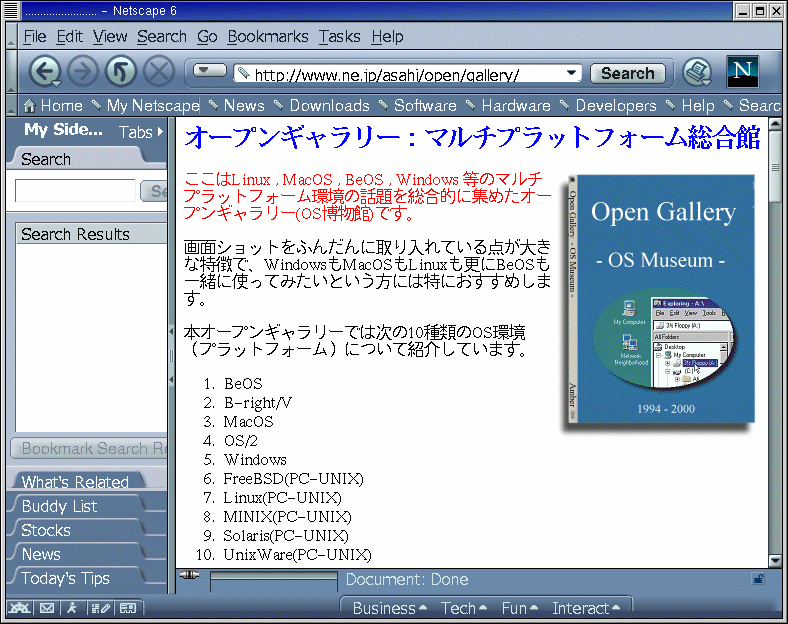
Task: Click the Netscape N logo throbber
Action: tap(742, 72)
